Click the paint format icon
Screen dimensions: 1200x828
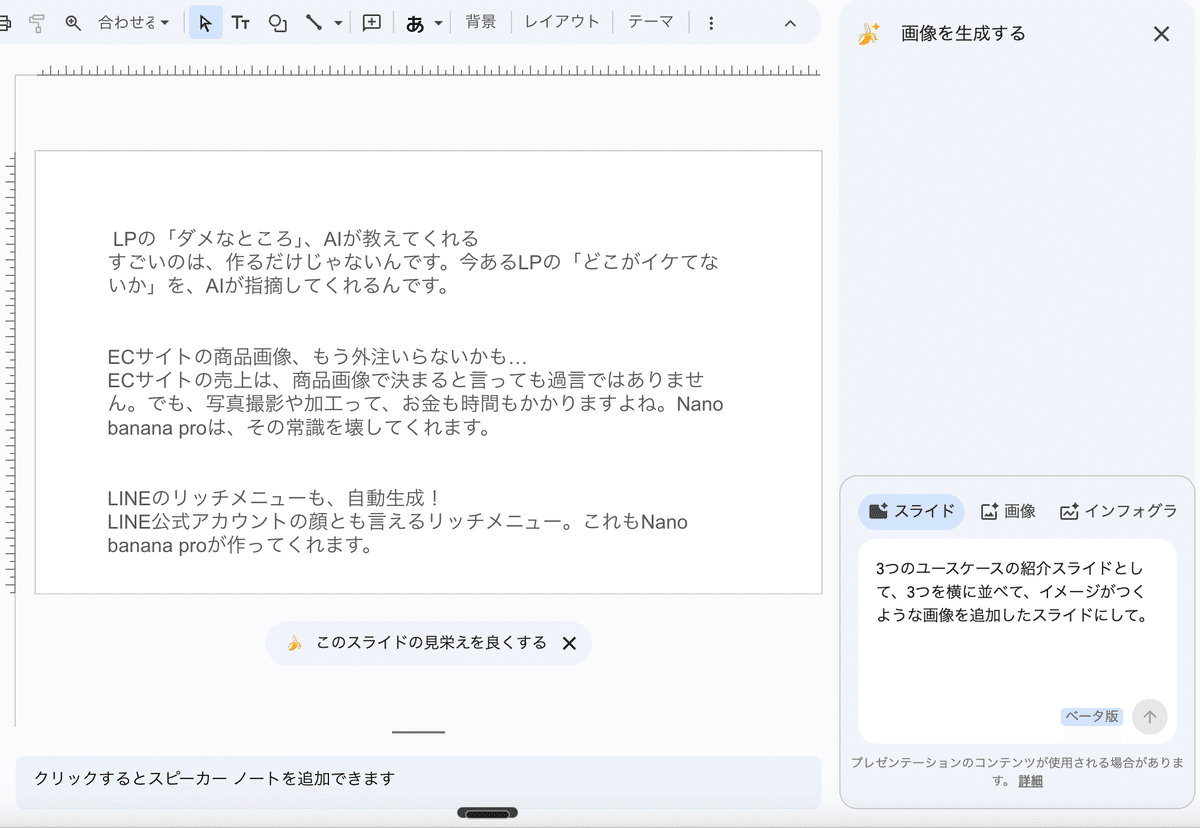(x=37, y=22)
